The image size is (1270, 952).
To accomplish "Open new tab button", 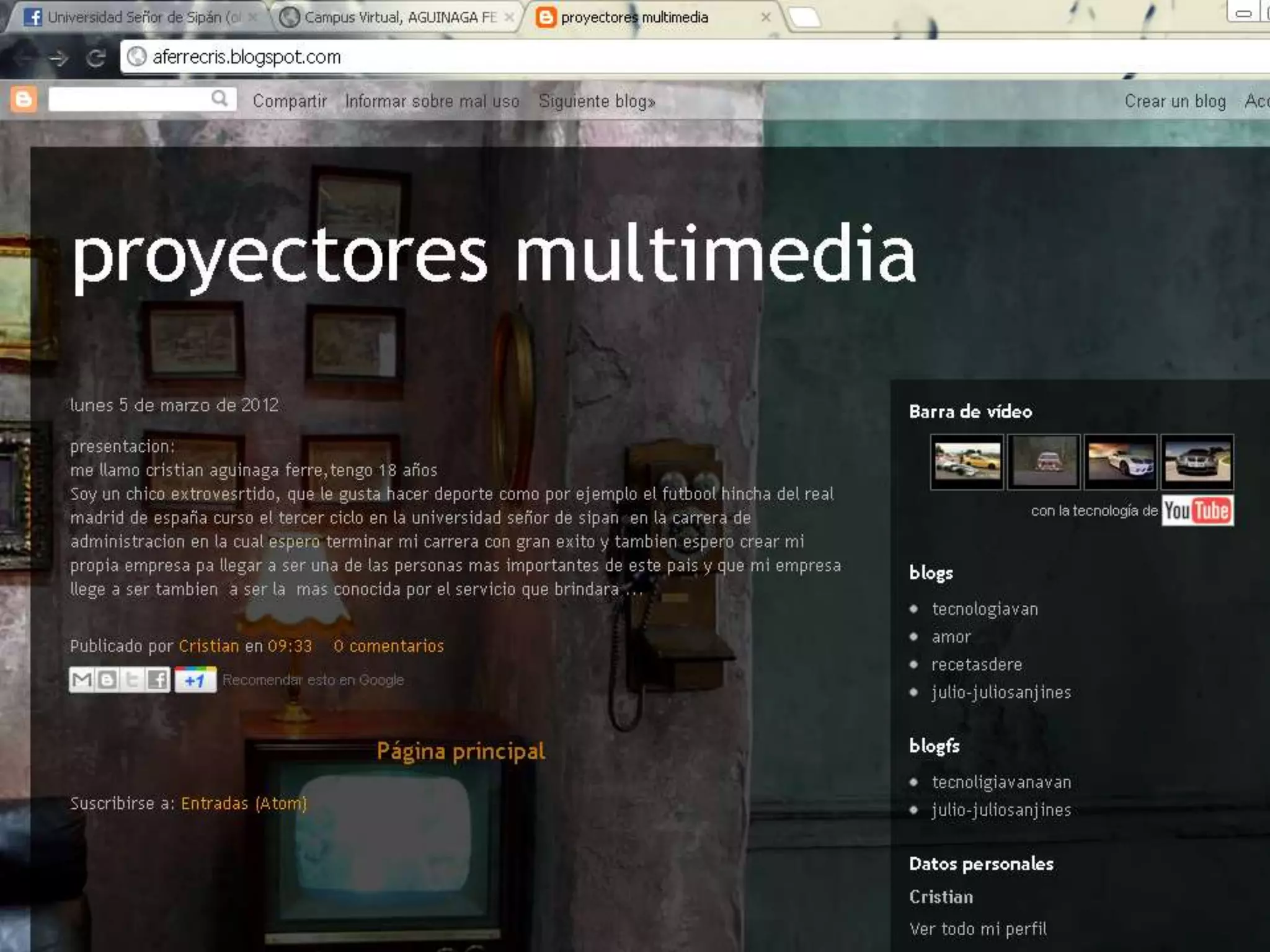I will (804, 17).
